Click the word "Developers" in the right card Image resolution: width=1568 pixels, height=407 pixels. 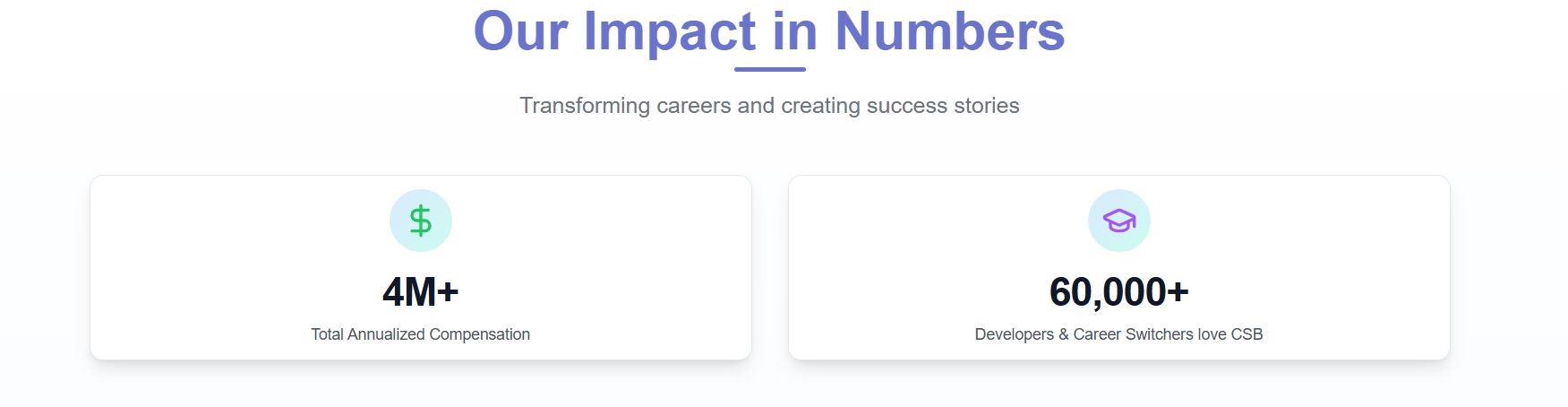click(1014, 334)
